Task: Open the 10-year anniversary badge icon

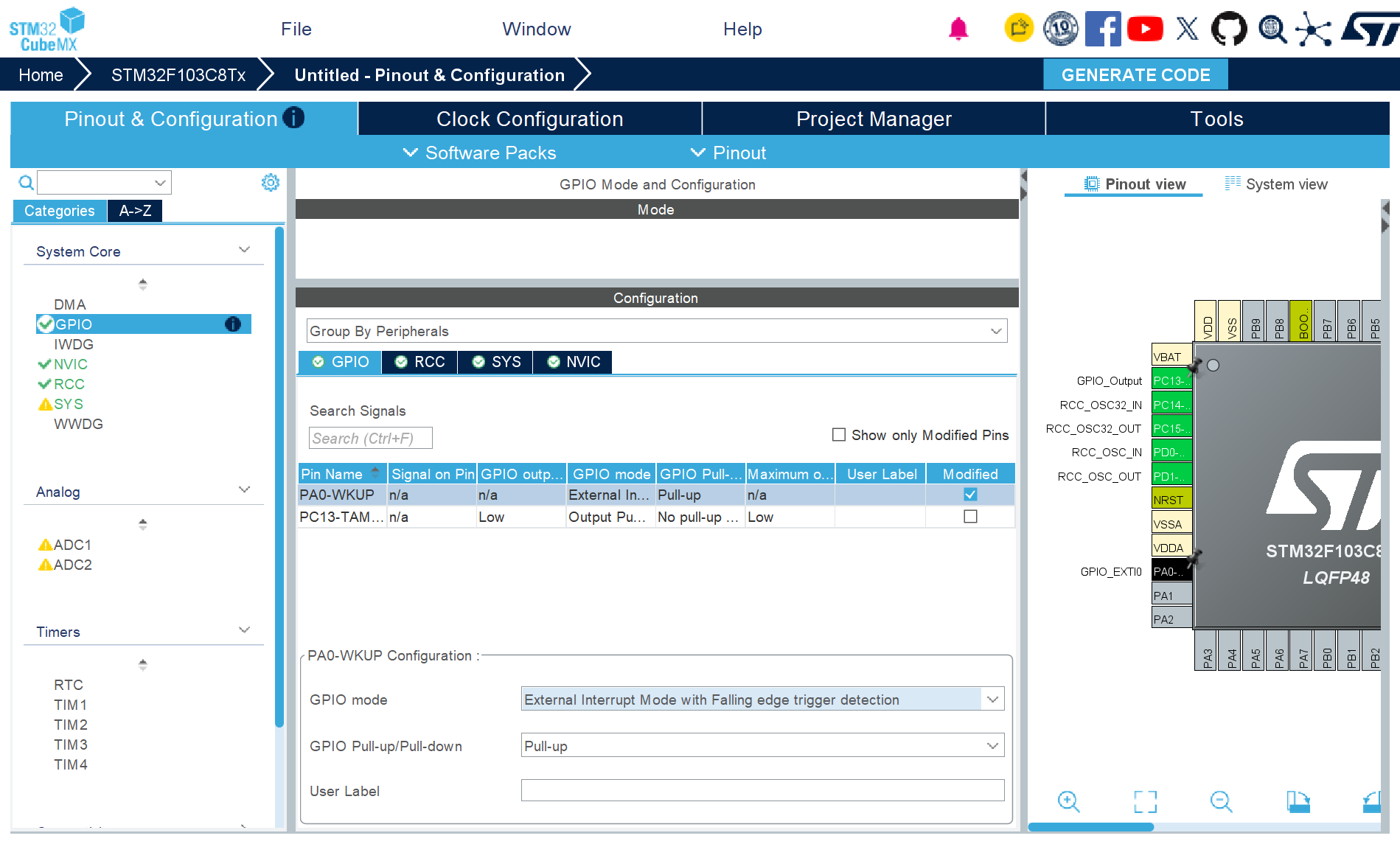Action: [x=1061, y=29]
